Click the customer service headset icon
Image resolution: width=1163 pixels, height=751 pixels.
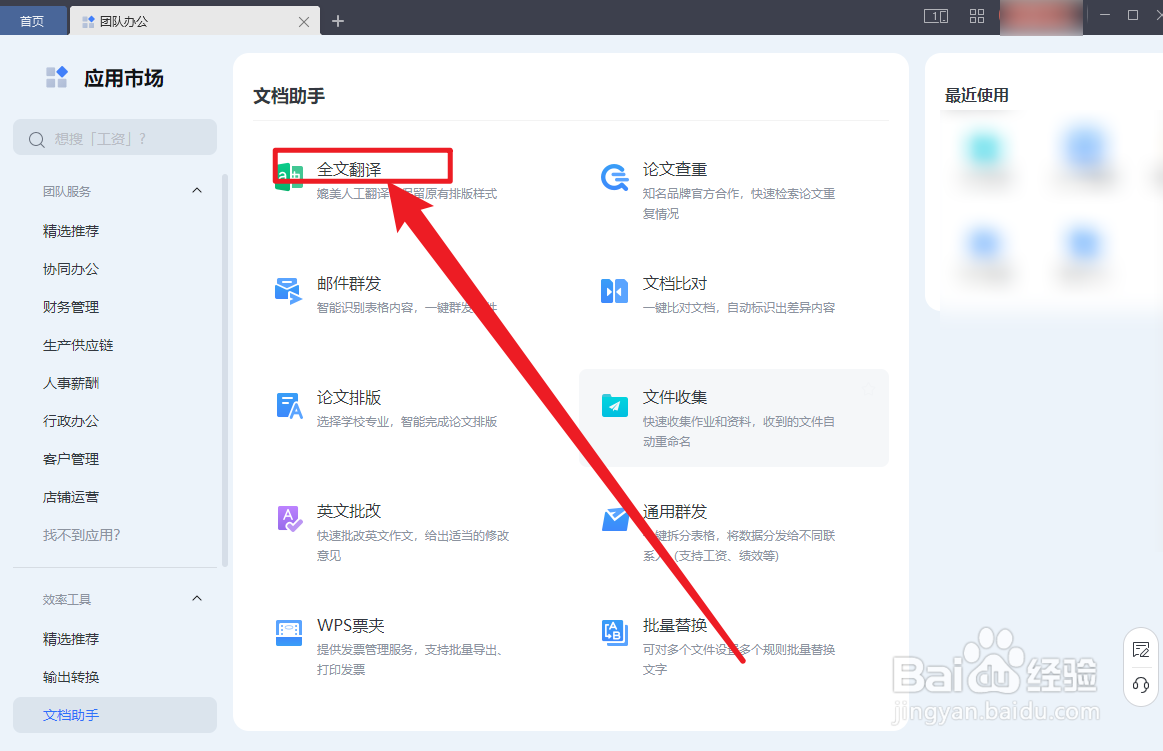tap(1140, 687)
